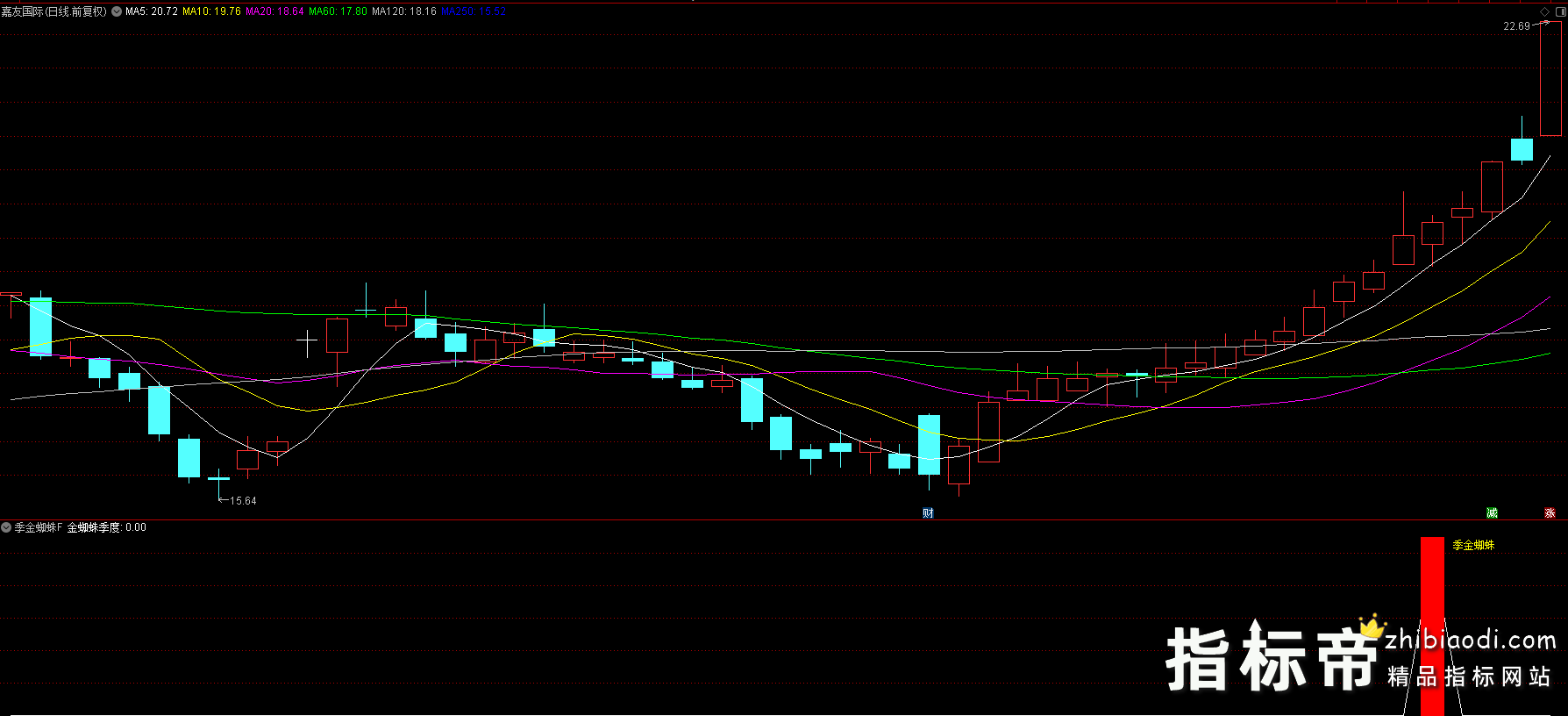
Task: Click the yellow MA10: 19.76 legend label
Action: (x=211, y=11)
